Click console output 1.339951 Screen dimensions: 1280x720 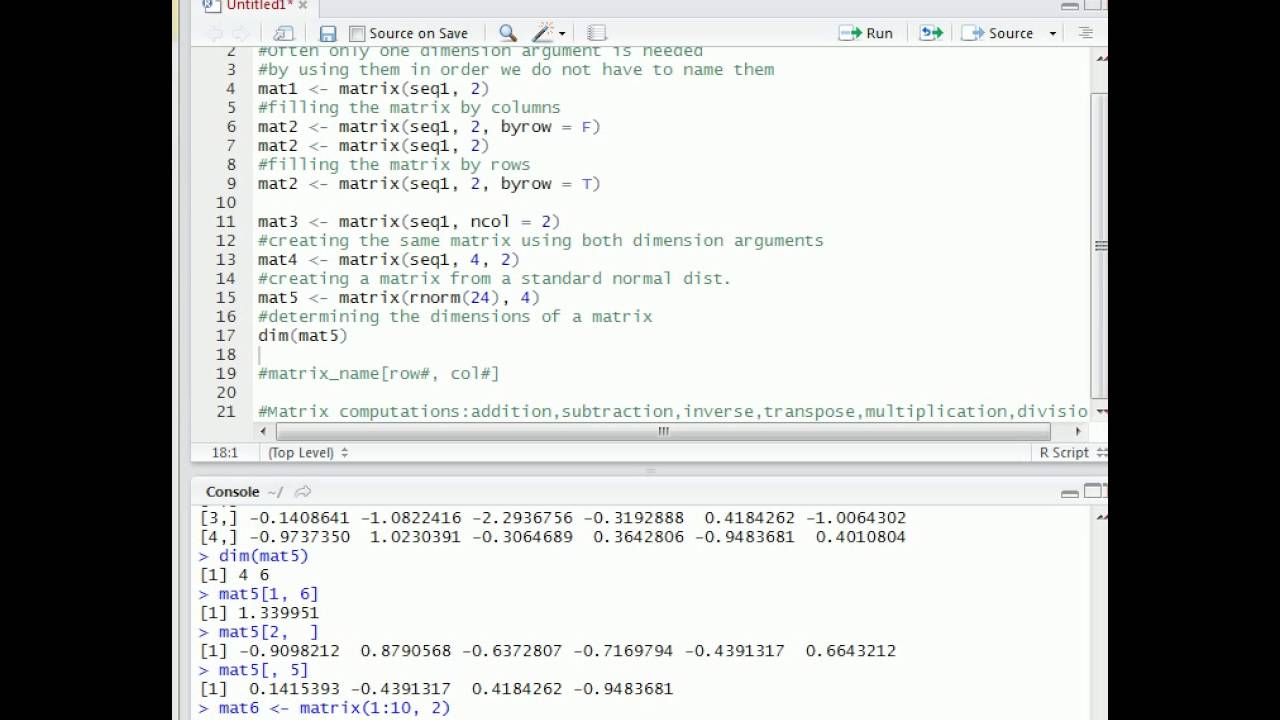278,613
